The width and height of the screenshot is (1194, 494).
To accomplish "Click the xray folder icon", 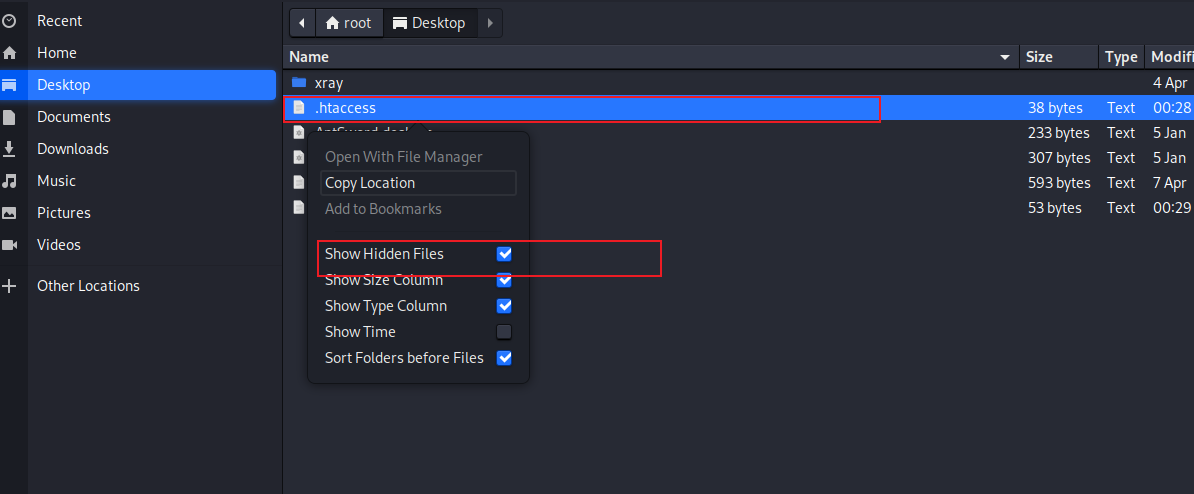I will [298, 83].
